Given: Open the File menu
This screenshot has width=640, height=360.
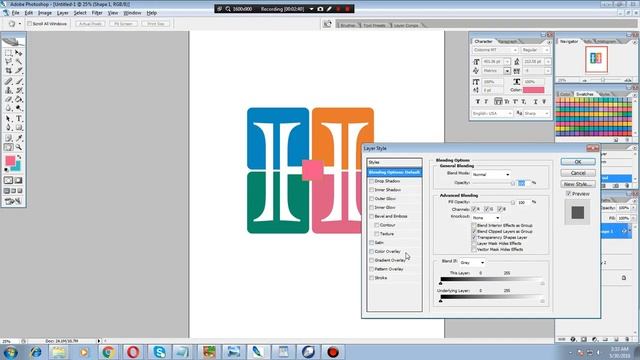Looking at the screenshot, I should click(16, 13).
